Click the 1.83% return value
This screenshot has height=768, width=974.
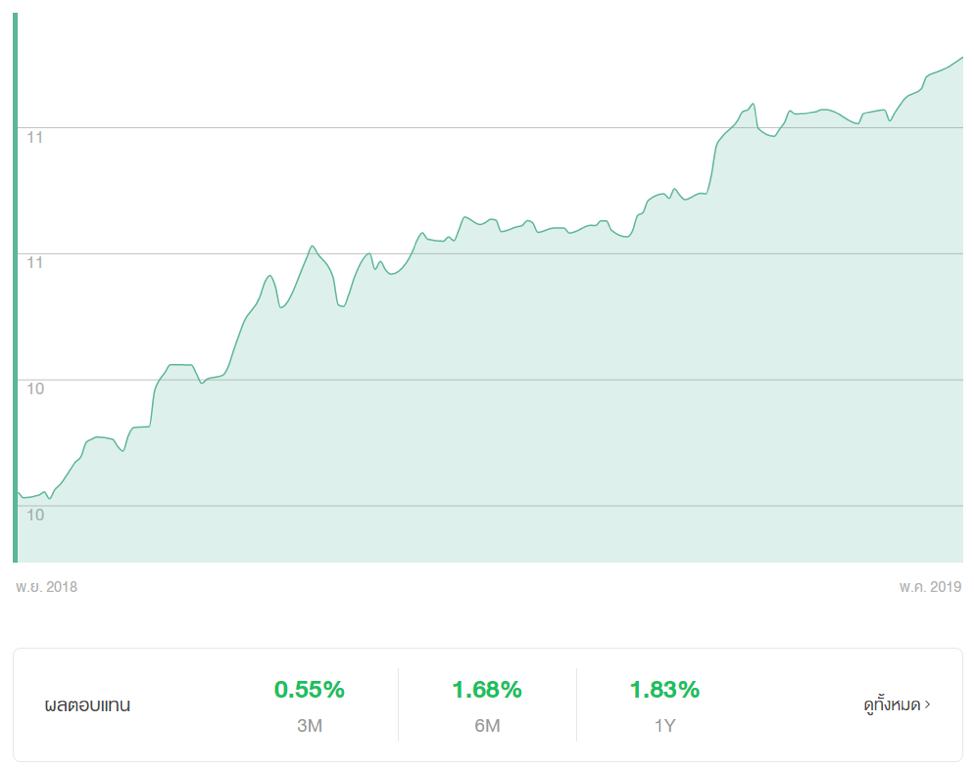(x=664, y=689)
